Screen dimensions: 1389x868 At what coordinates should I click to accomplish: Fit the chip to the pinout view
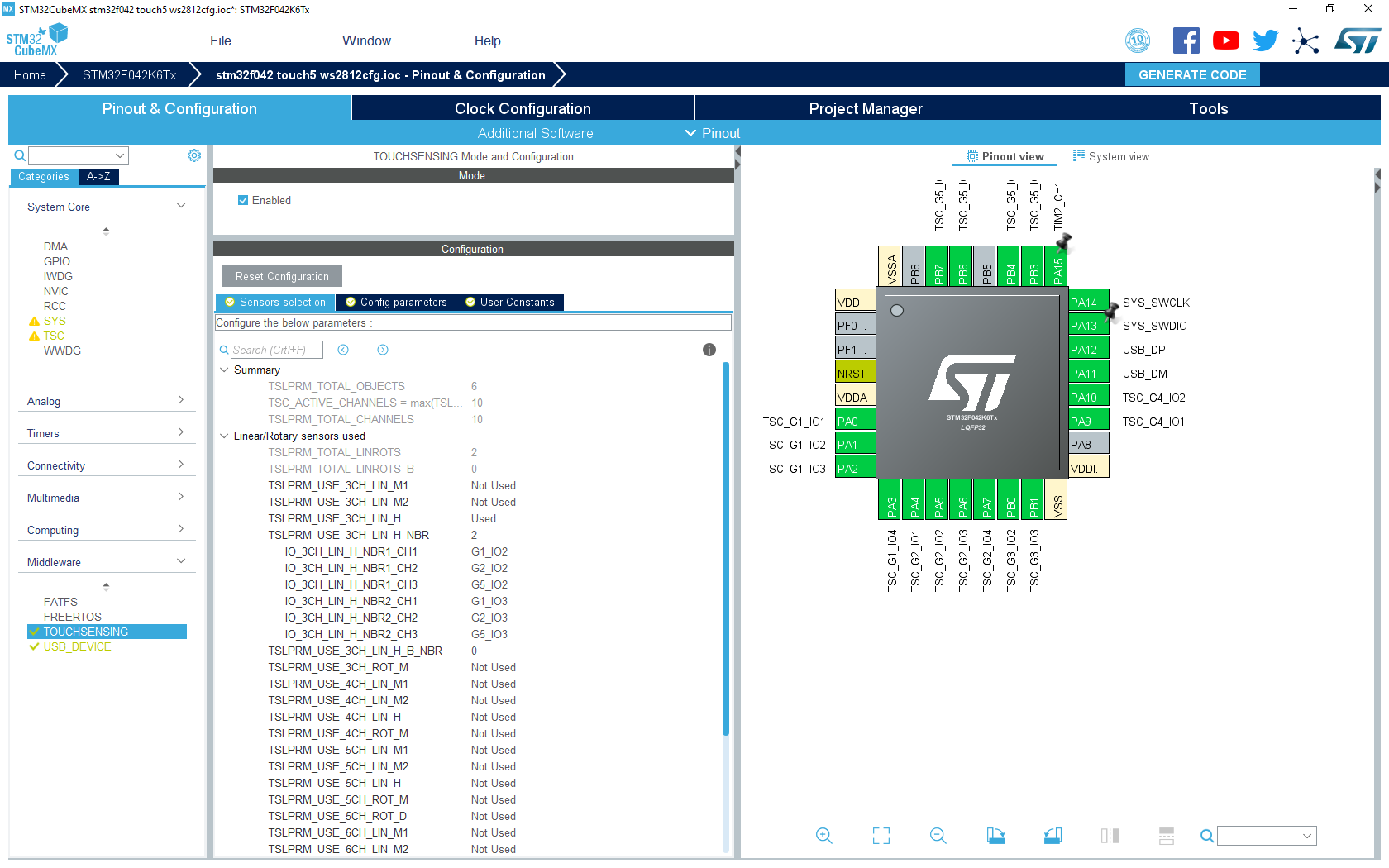click(x=881, y=836)
